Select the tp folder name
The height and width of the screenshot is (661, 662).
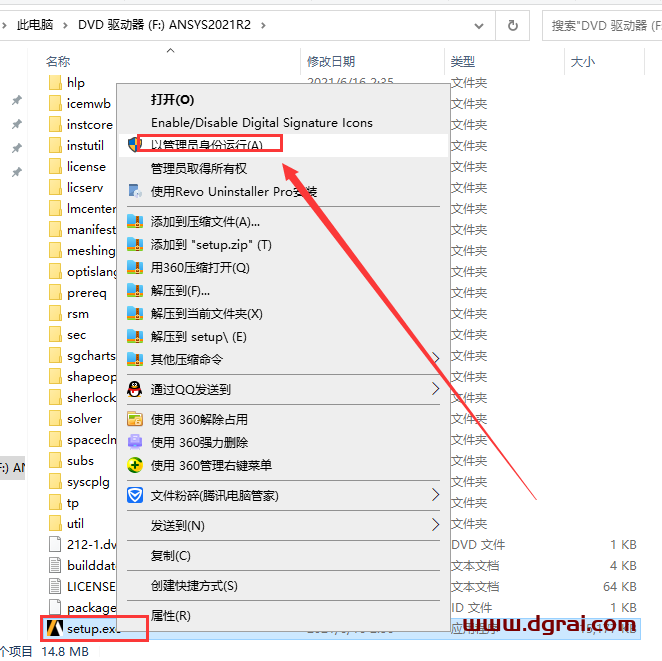point(73,503)
